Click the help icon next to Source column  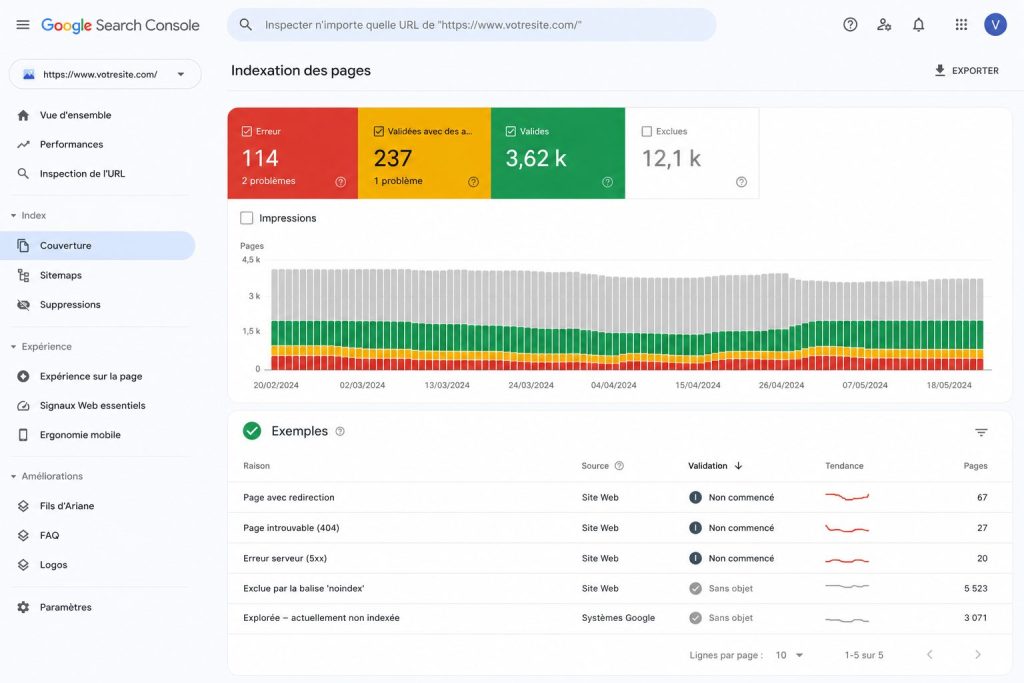click(x=619, y=466)
